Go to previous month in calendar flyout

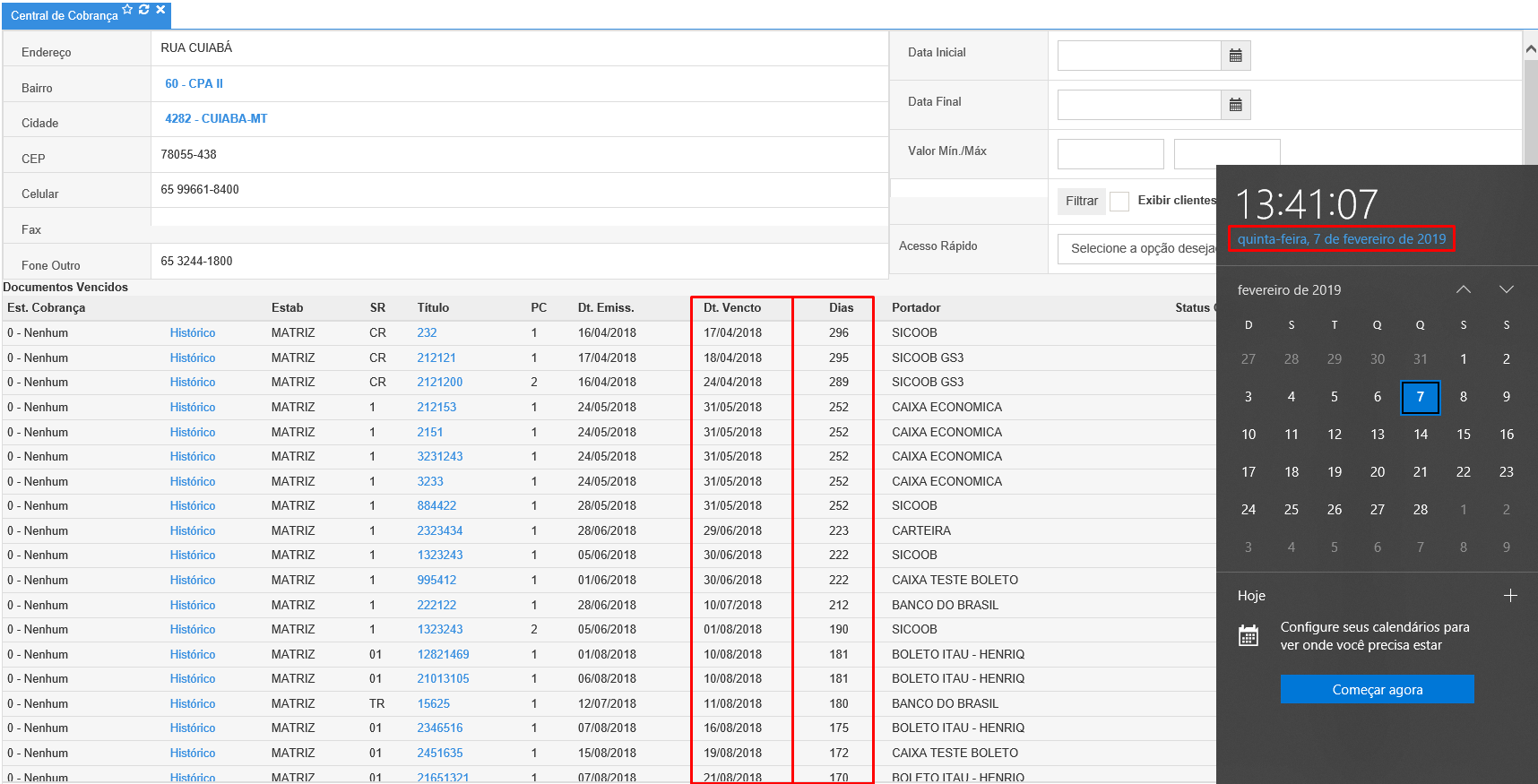point(1464,289)
